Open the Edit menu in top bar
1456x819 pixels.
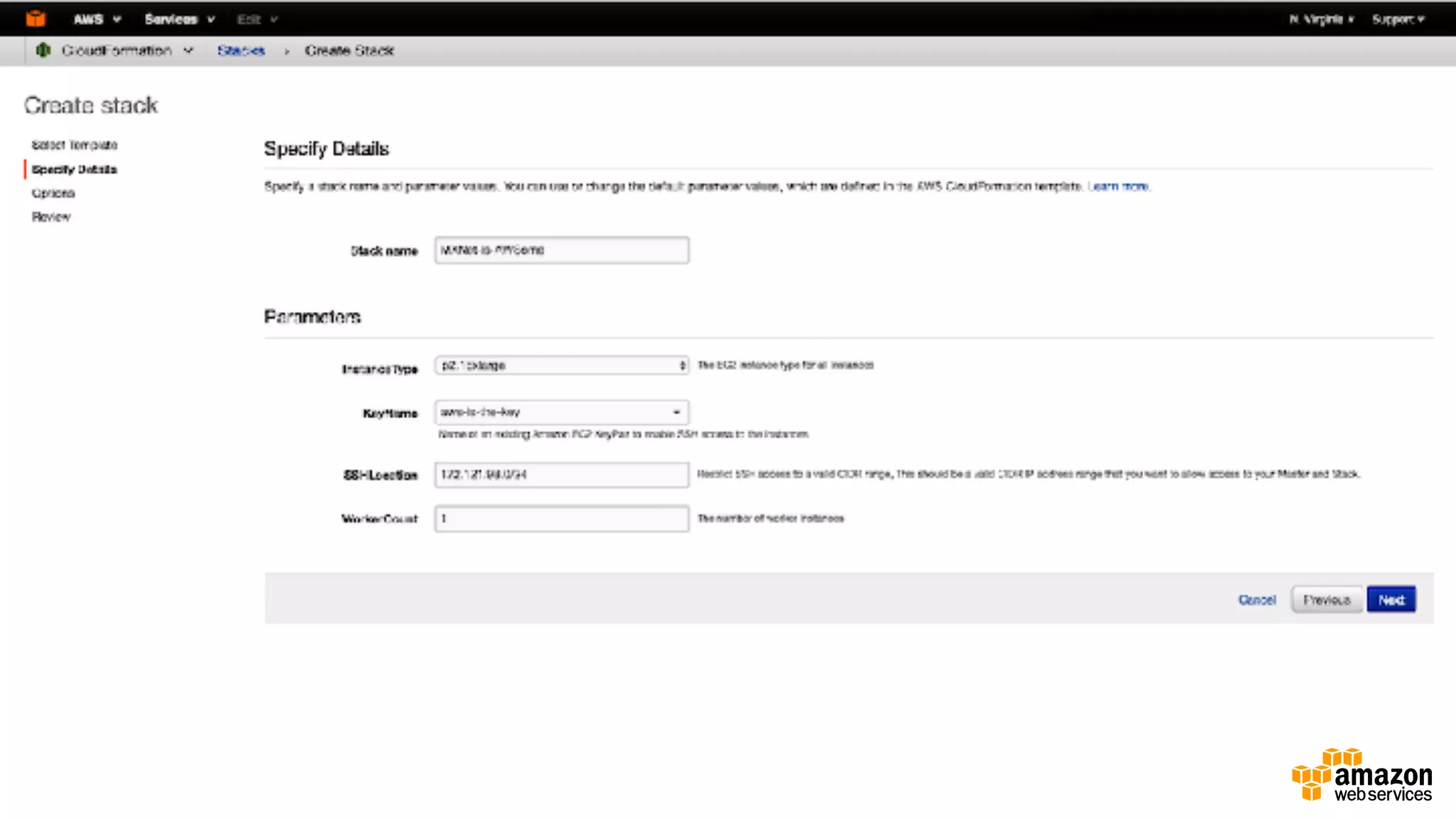pyautogui.click(x=257, y=19)
